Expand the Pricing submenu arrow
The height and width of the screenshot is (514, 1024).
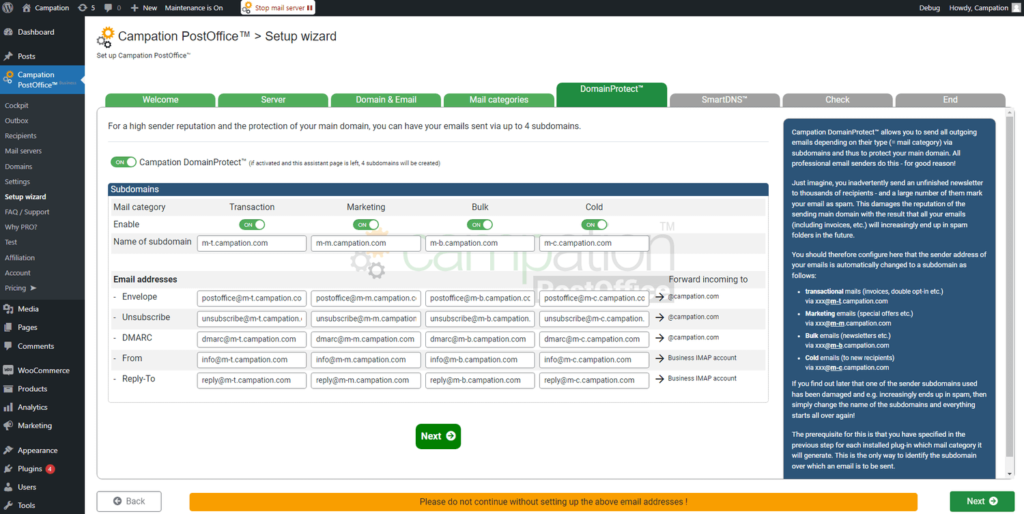[x=33, y=288]
